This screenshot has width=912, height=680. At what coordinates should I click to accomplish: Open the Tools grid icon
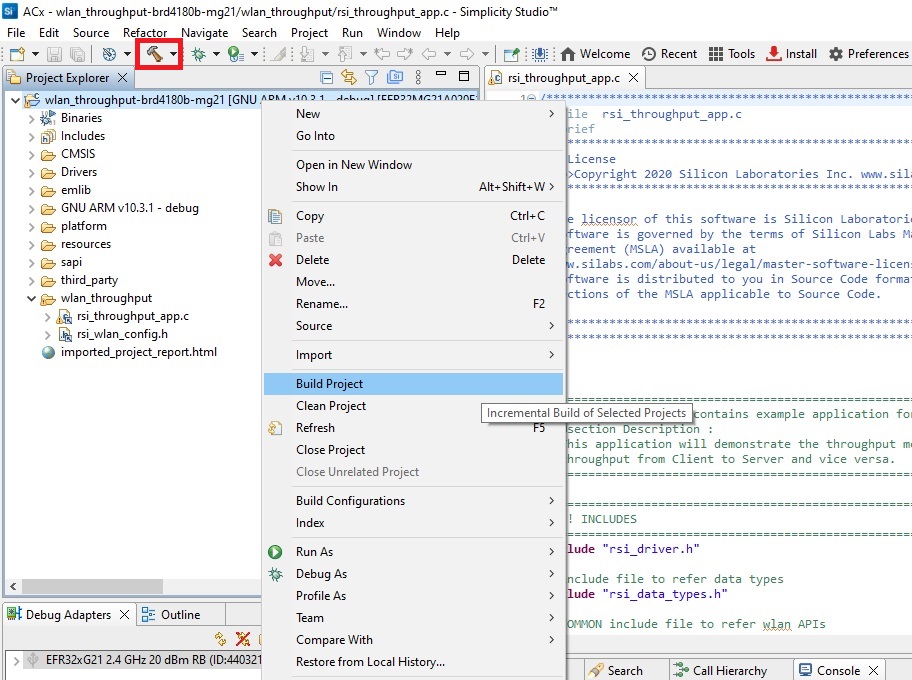tap(732, 54)
